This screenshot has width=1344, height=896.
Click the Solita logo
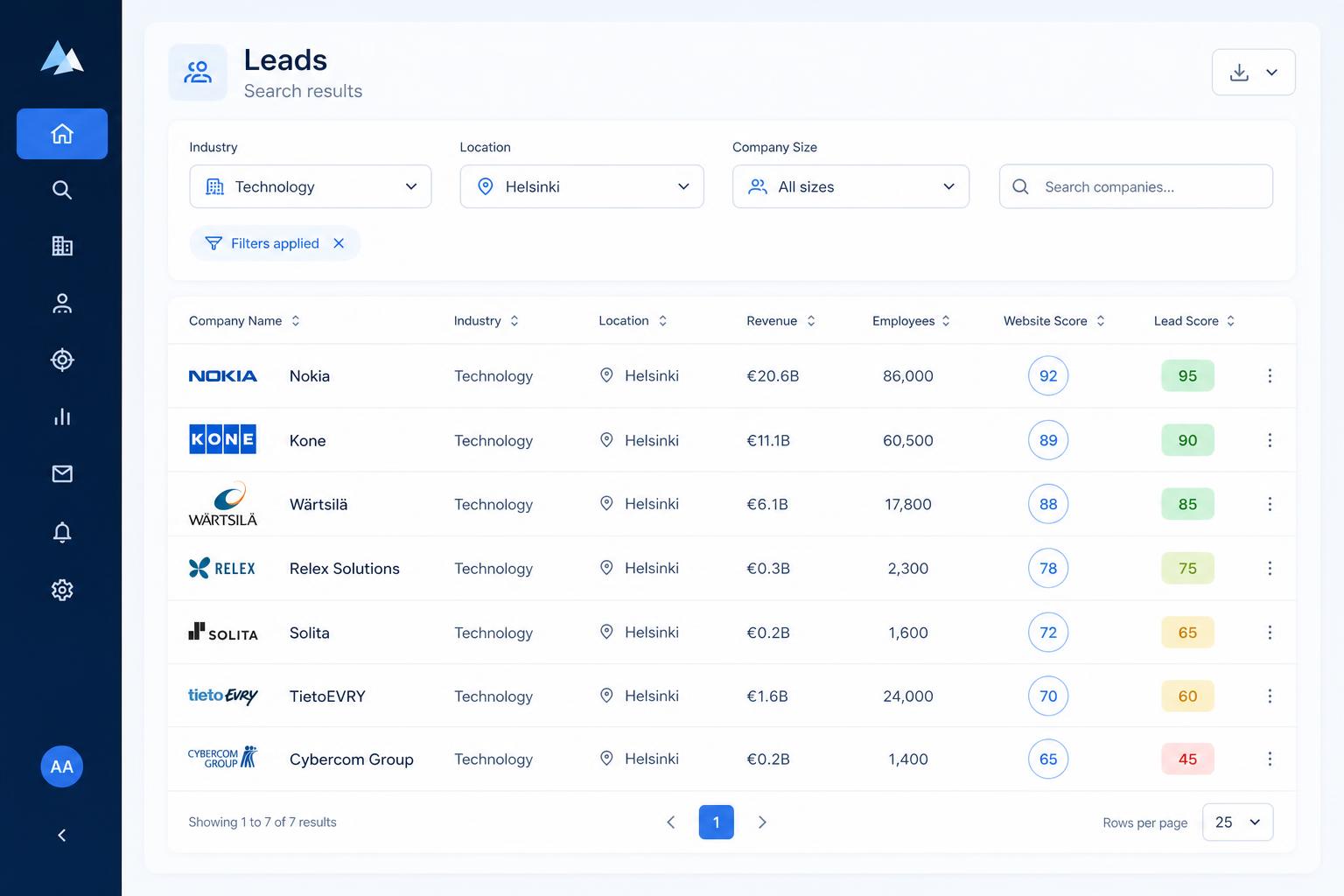click(223, 632)
